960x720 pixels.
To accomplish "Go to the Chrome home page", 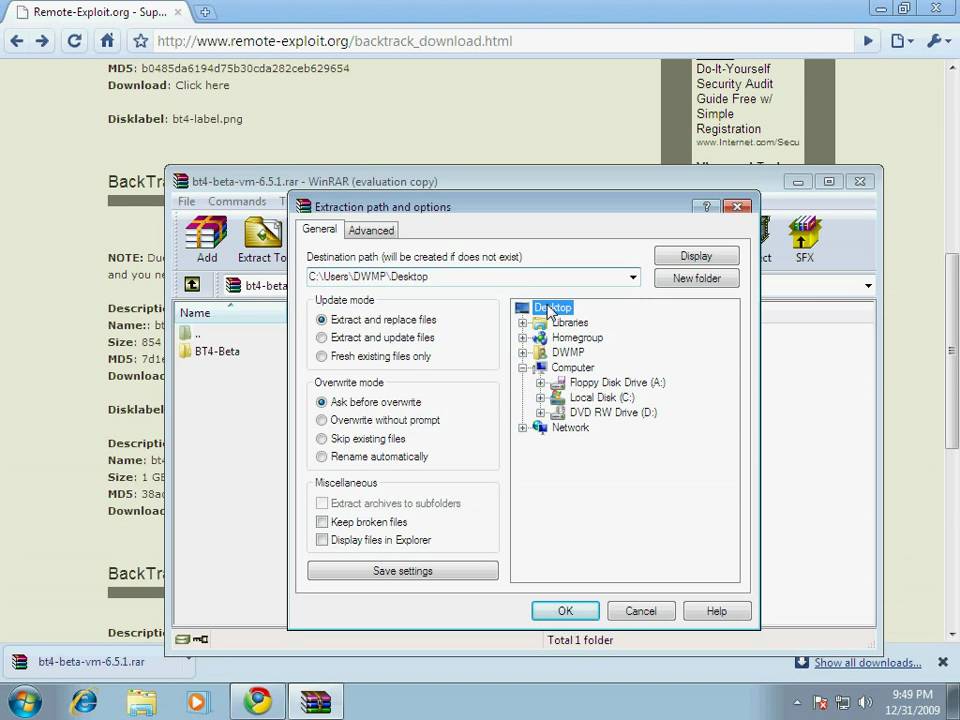I will (x=107, y=41).
